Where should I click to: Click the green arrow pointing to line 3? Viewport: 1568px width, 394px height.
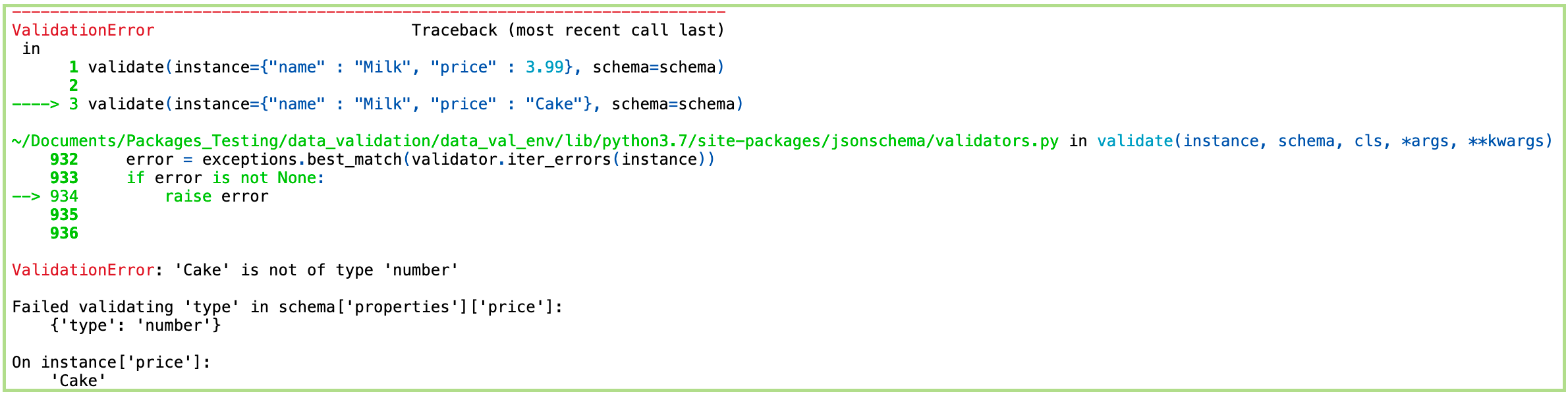click(x=36, y=104)
